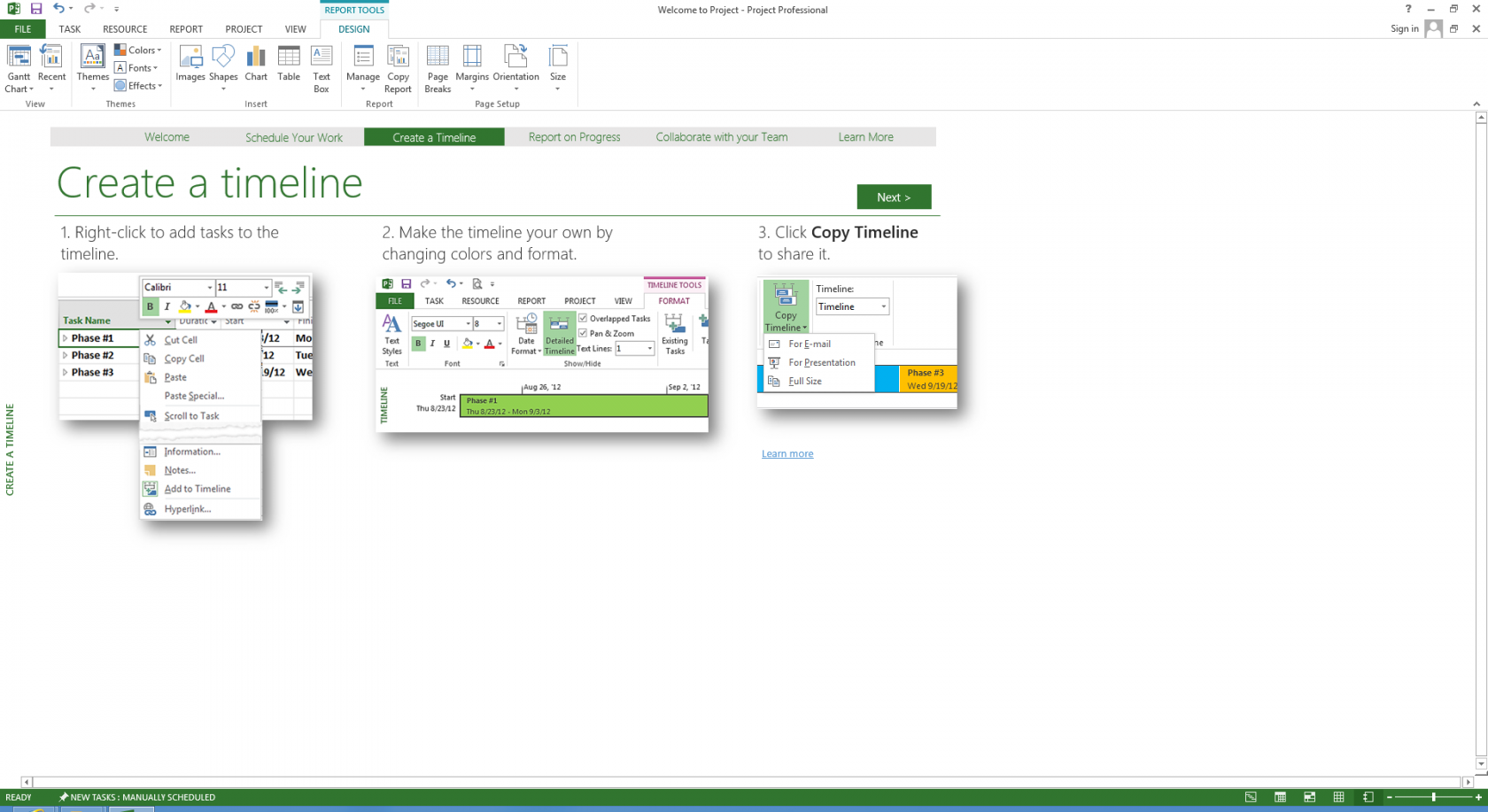Open the Learn more link
Viewport: 1488px width, 812px height.
click(x=787, y=452)
